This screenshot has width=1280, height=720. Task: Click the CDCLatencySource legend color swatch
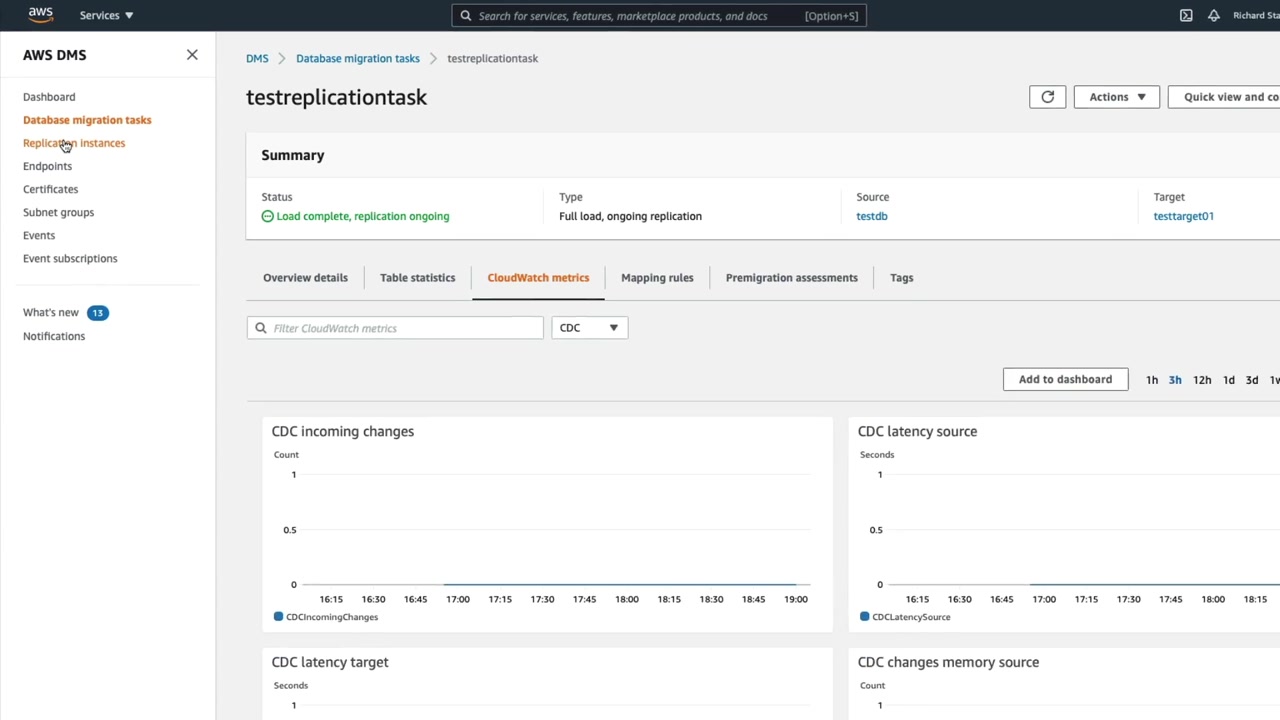(864, 617)
